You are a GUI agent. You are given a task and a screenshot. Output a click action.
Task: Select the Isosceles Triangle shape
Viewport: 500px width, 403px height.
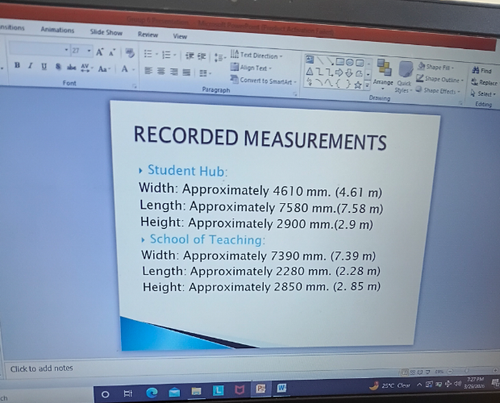310,71
